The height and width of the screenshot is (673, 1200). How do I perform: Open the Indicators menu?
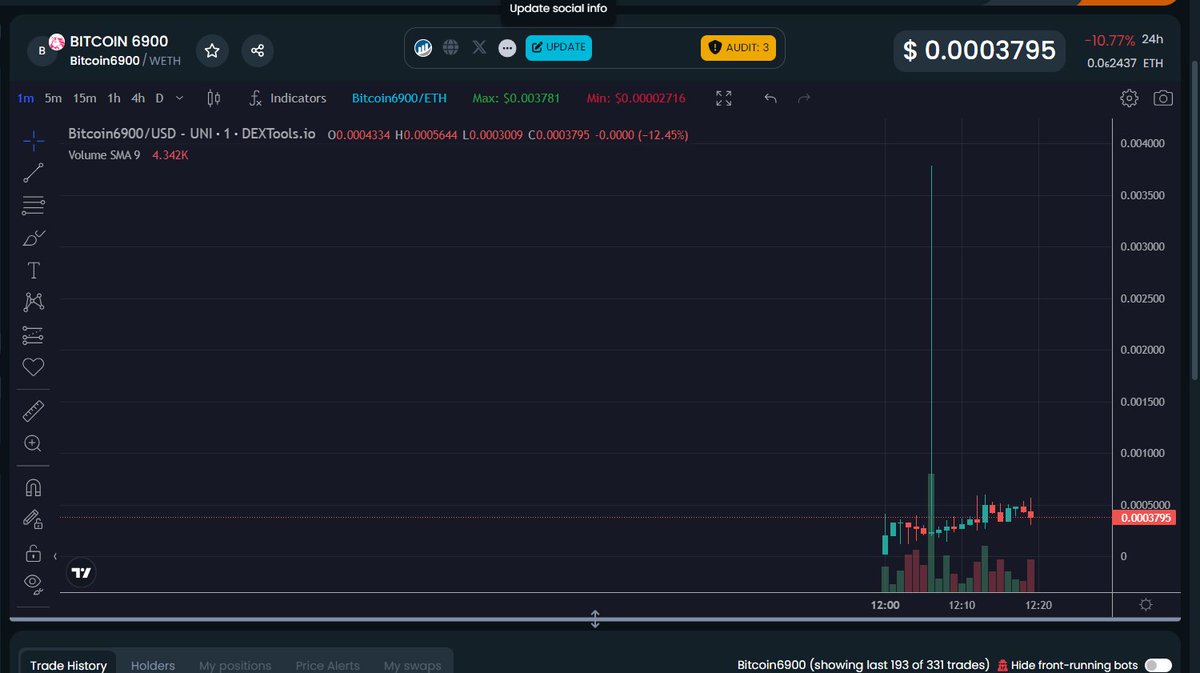287,98
